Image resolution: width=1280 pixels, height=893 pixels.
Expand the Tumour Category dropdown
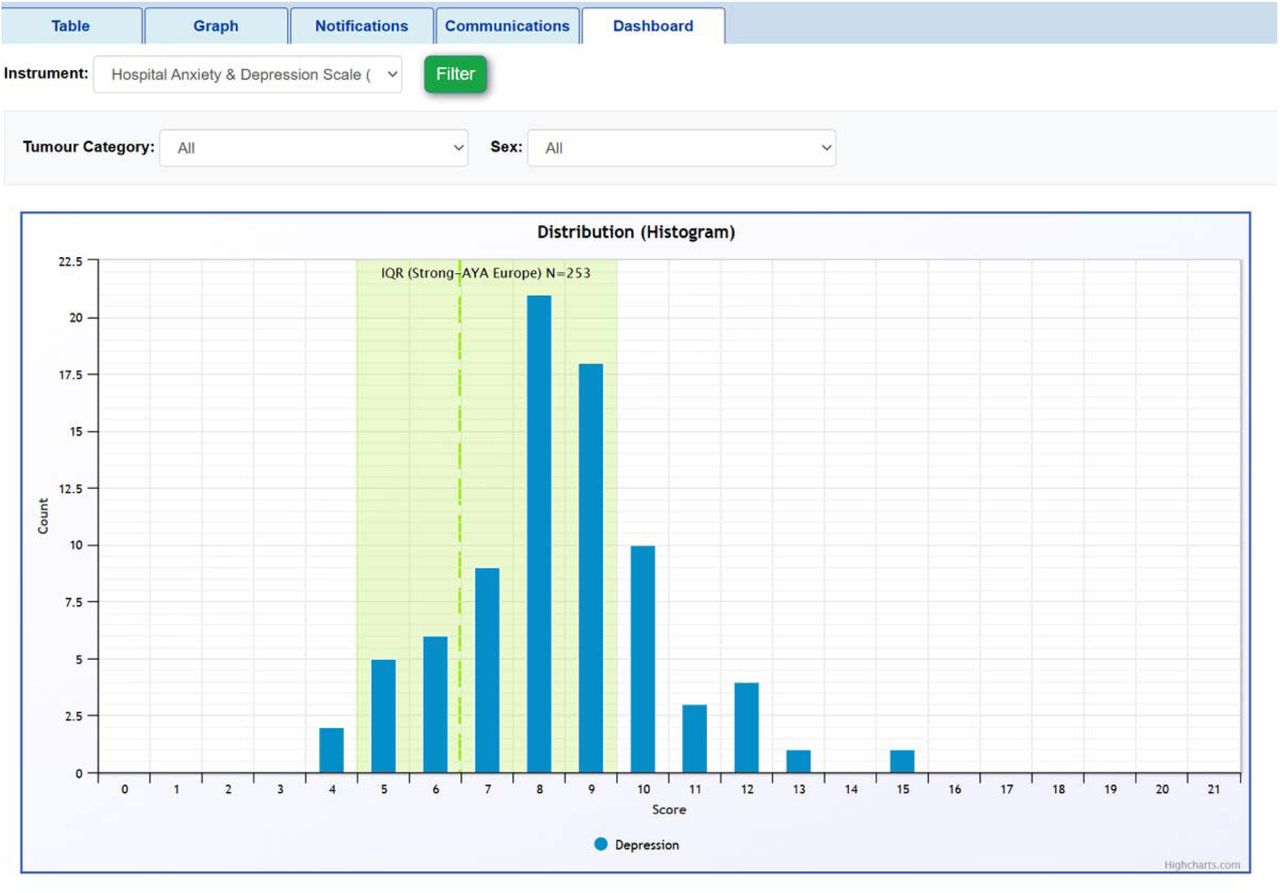coord(314,147)
